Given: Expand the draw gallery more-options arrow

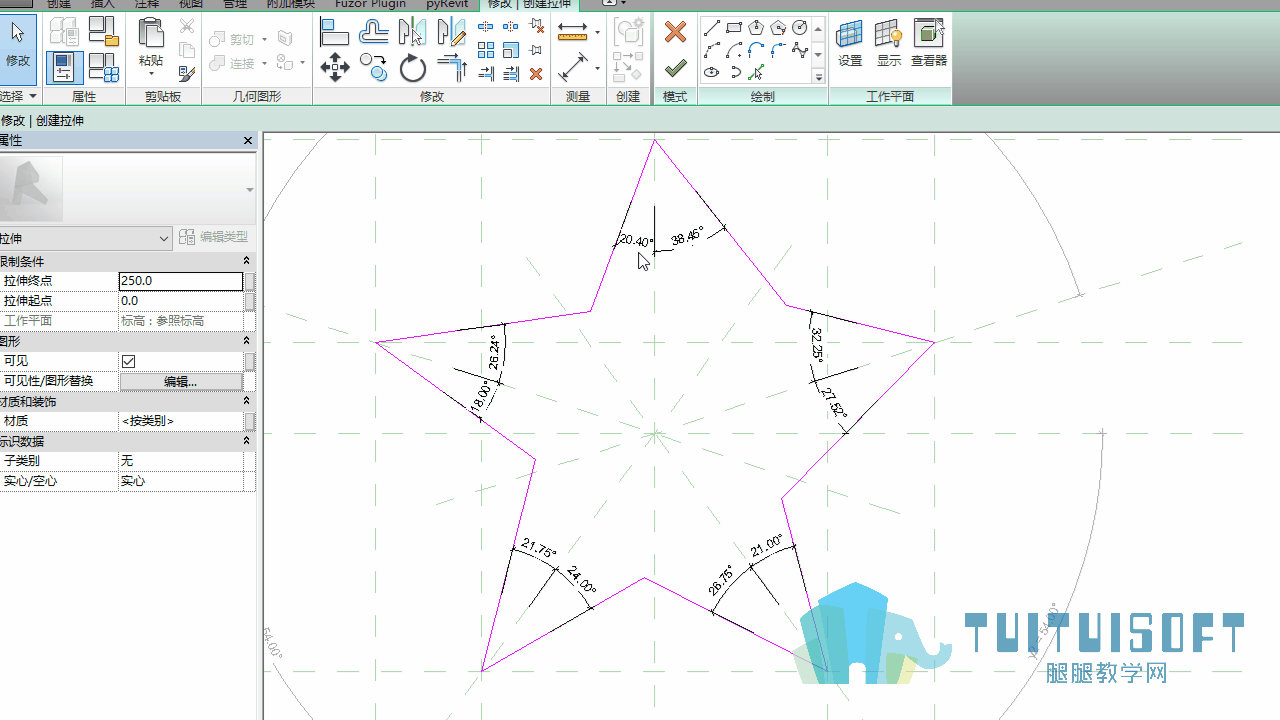Looking at the screenshot, I should (x=818, y=76).
